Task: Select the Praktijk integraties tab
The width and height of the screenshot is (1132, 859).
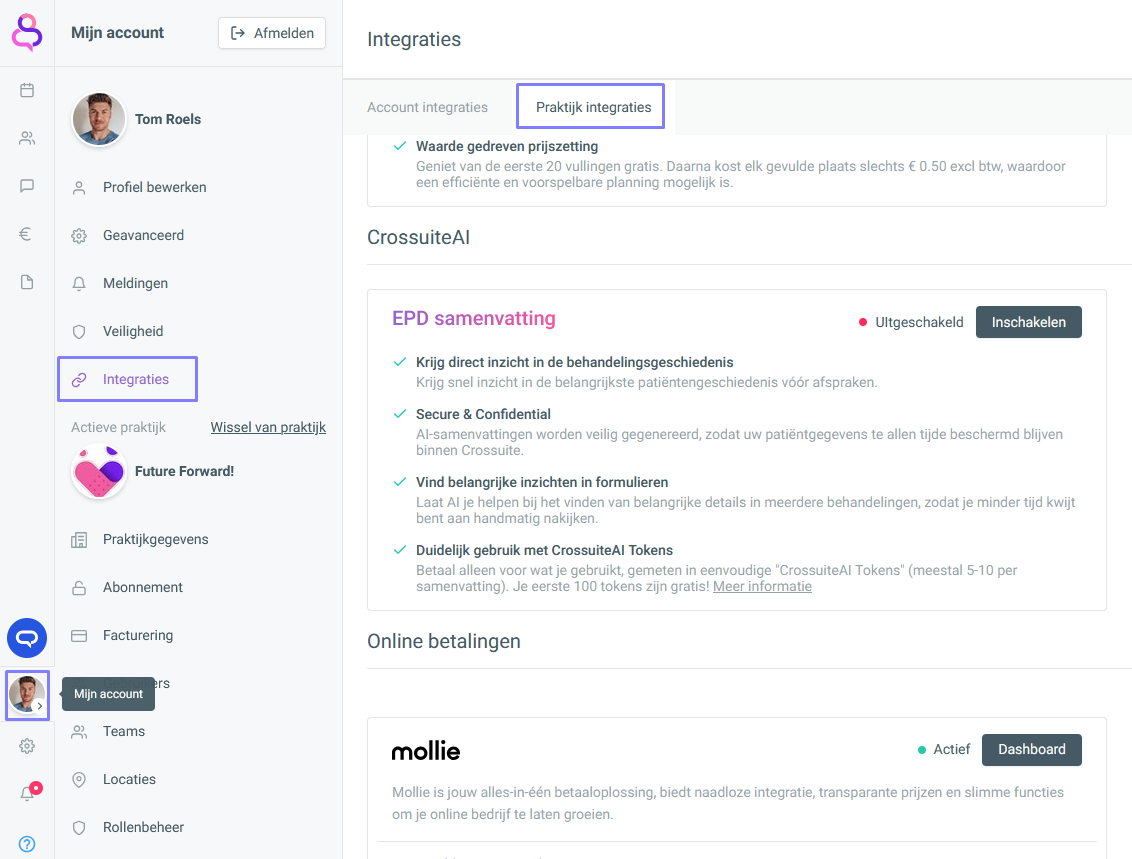Action: click(593, 107)
